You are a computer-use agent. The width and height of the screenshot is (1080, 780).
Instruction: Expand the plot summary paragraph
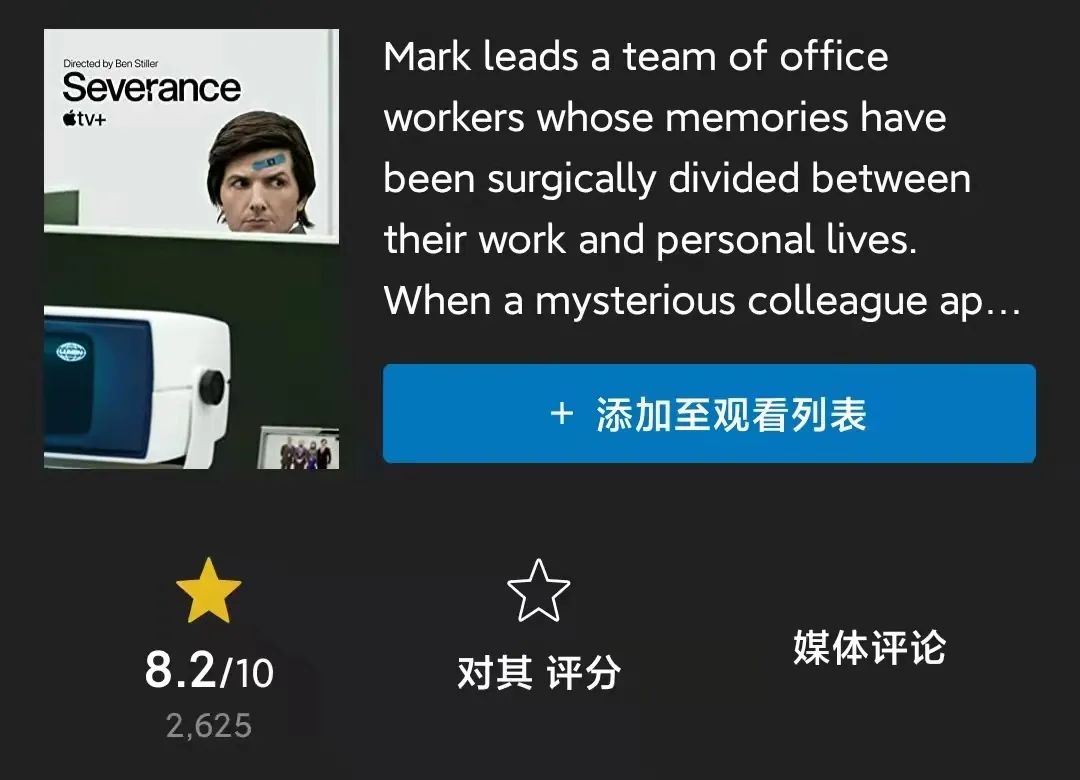point(703,179)
